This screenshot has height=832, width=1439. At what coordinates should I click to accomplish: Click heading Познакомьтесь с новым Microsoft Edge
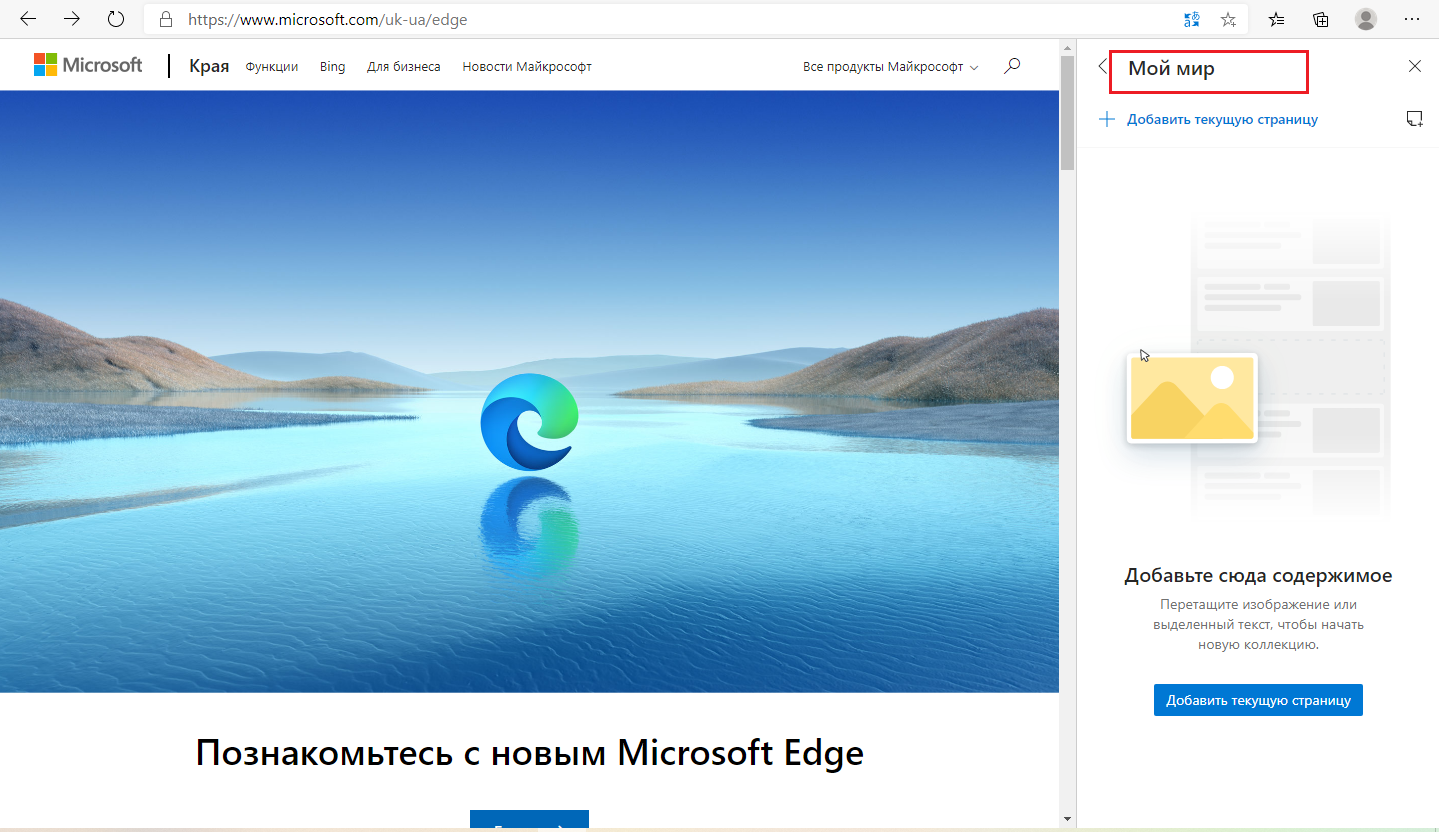click(529, 752)
